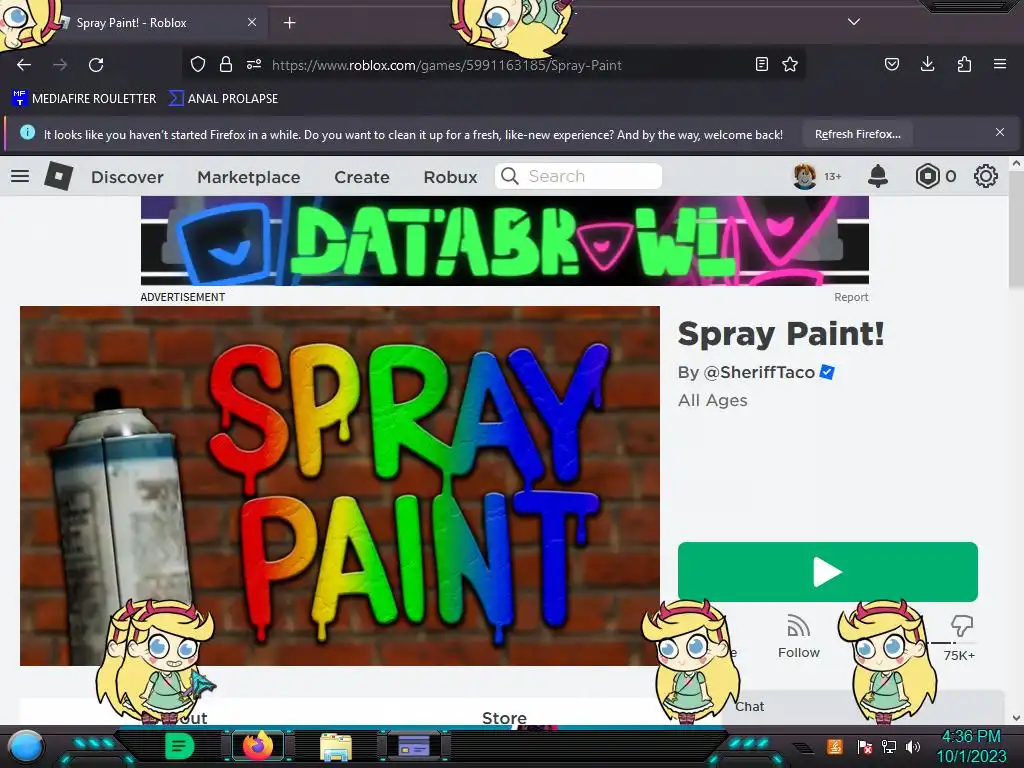This screenshot has width=1024, height=768.
Task: Open Roblox settings gear icon
Action: click(x=985, y=176)
